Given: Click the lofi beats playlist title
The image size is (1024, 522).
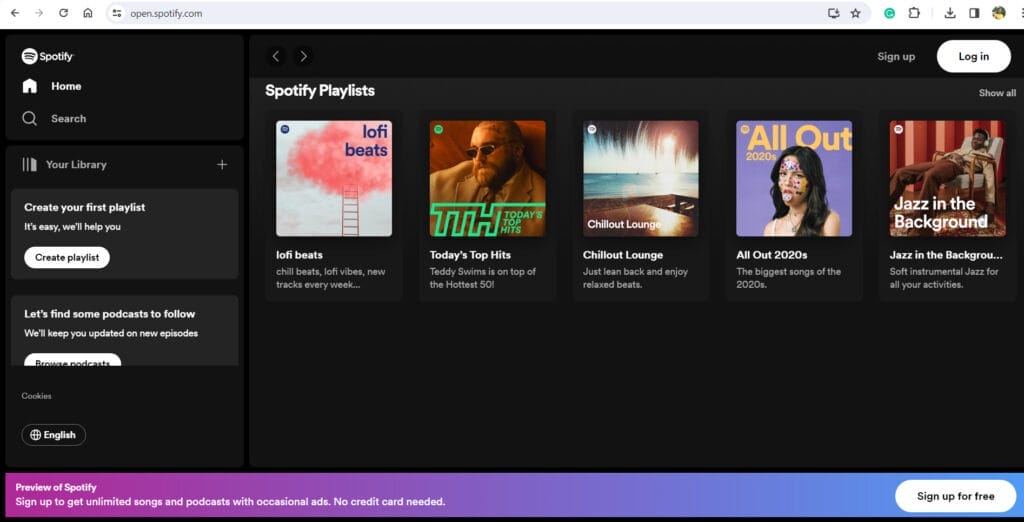Looking at the screenshot, I should [x=299, y=255].
